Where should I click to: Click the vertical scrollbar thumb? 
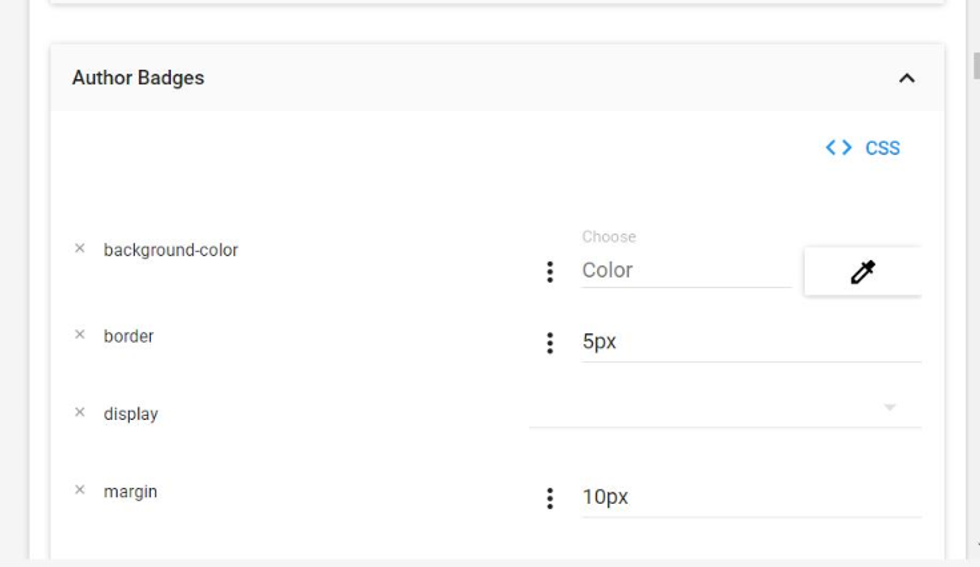pos(975,66)
